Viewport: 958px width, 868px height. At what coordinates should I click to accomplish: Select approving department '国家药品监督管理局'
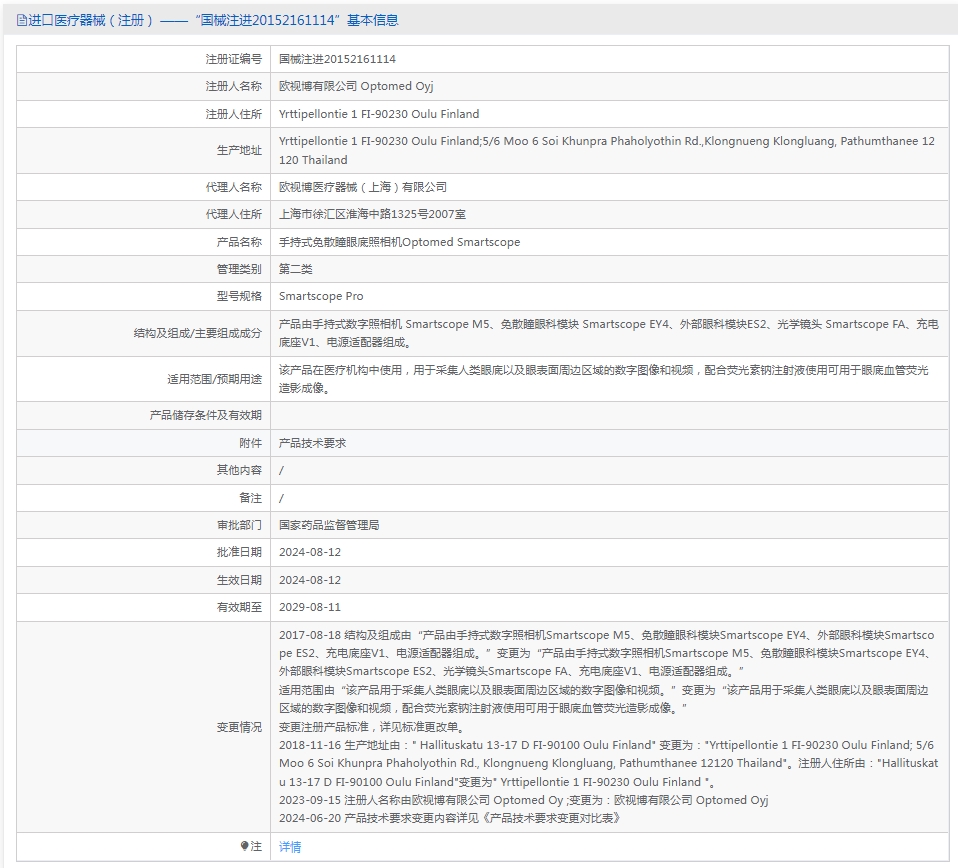coord(329,525)
